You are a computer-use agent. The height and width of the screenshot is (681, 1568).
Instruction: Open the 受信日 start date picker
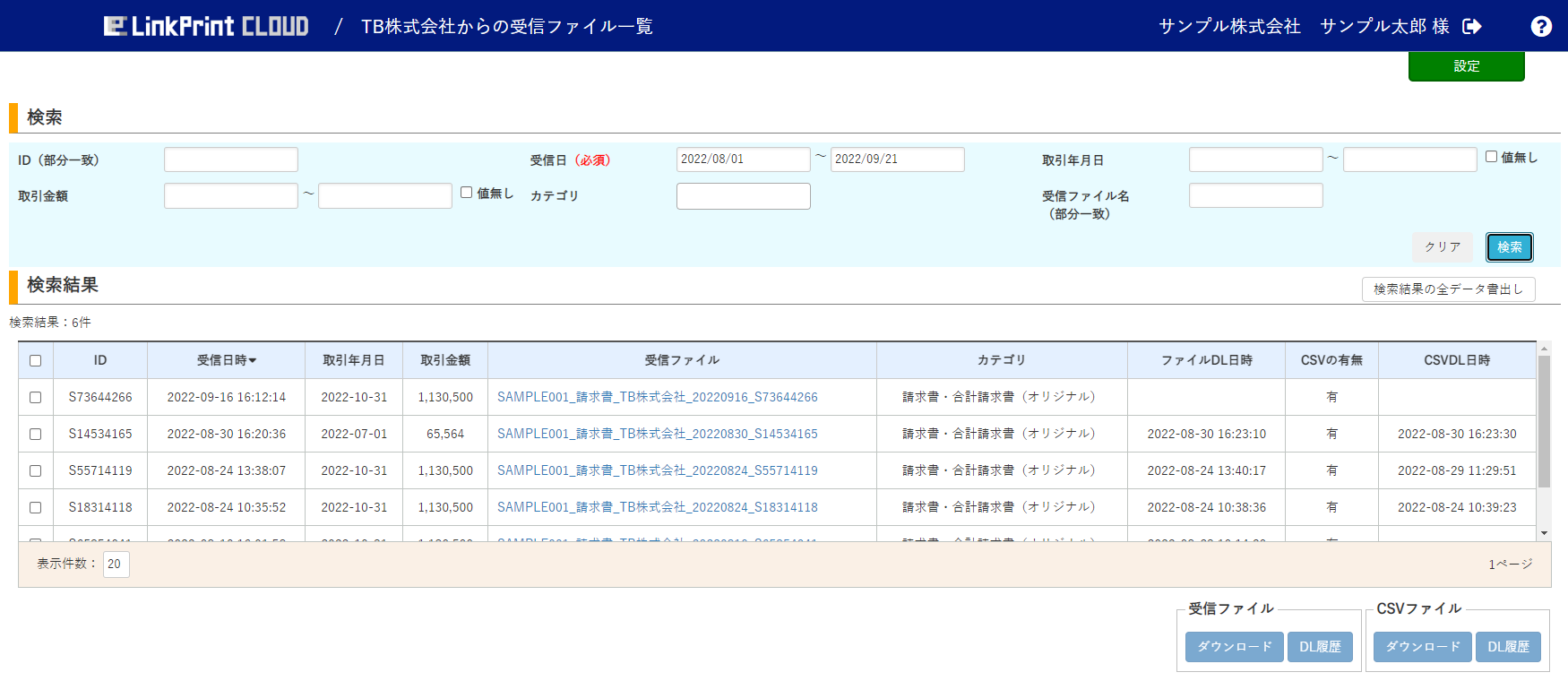743,159
